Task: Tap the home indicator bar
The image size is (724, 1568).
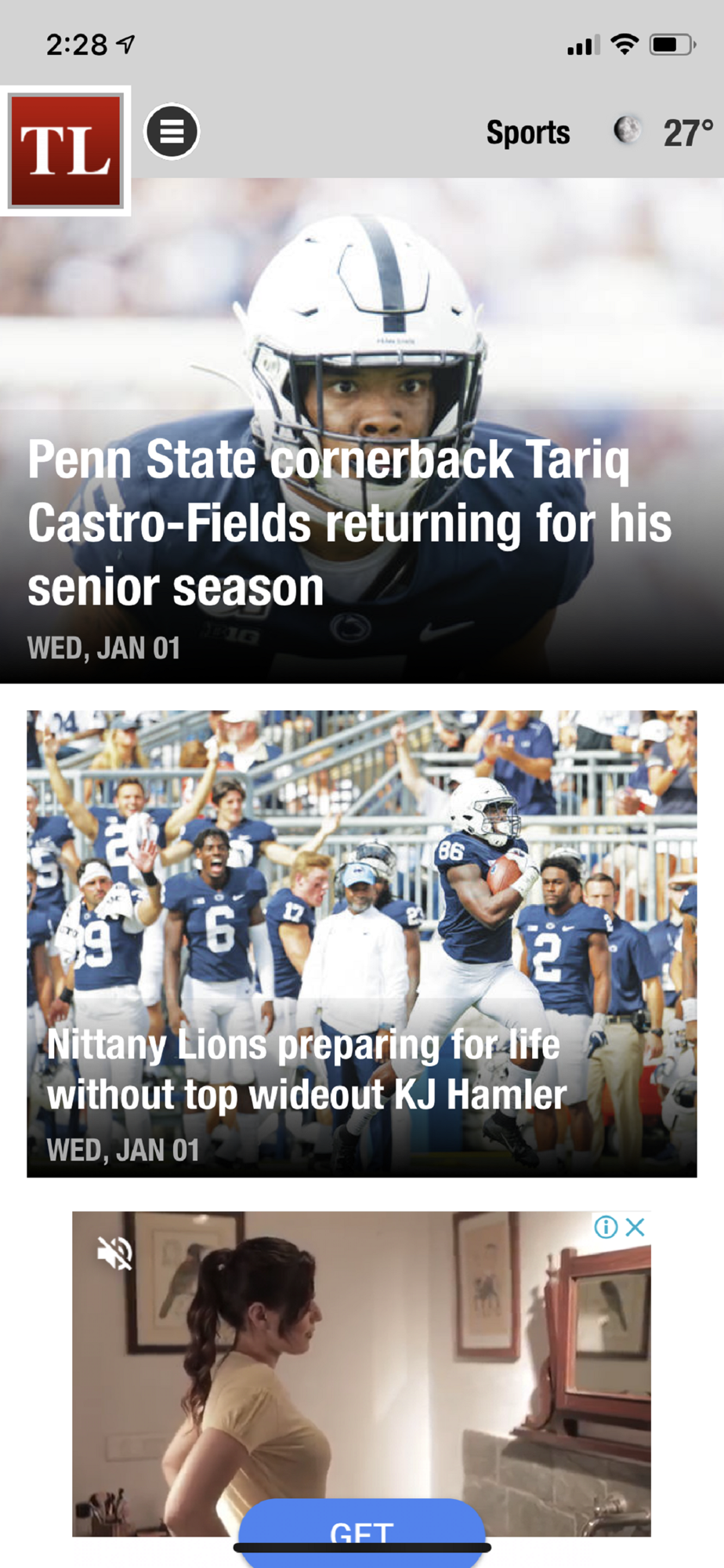Action: coord(362,1548)
